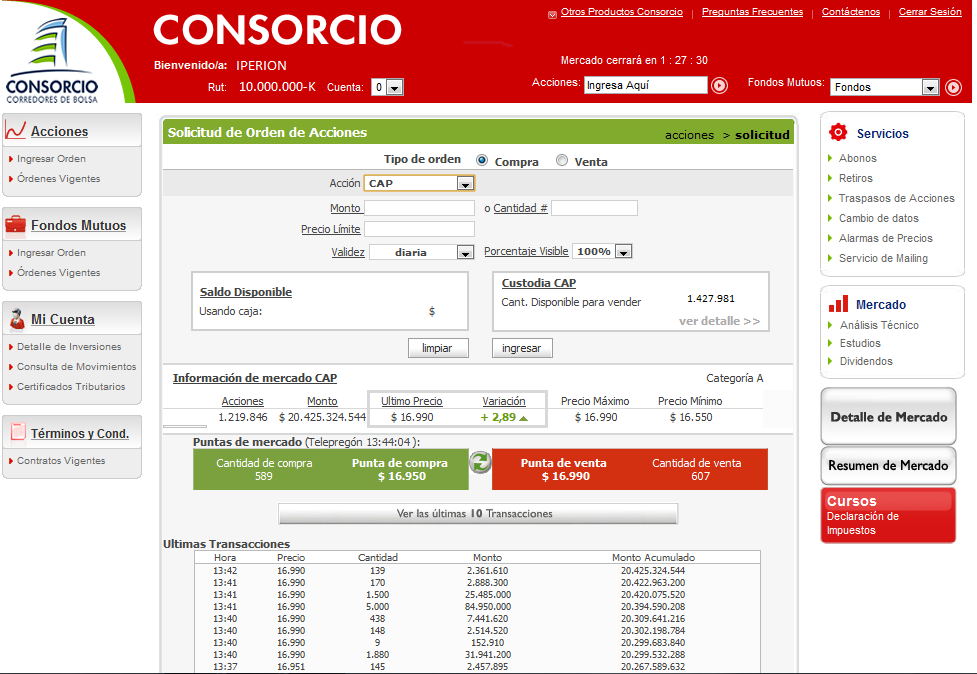Open Traspasos de Acciones

(x=897, y=198)
